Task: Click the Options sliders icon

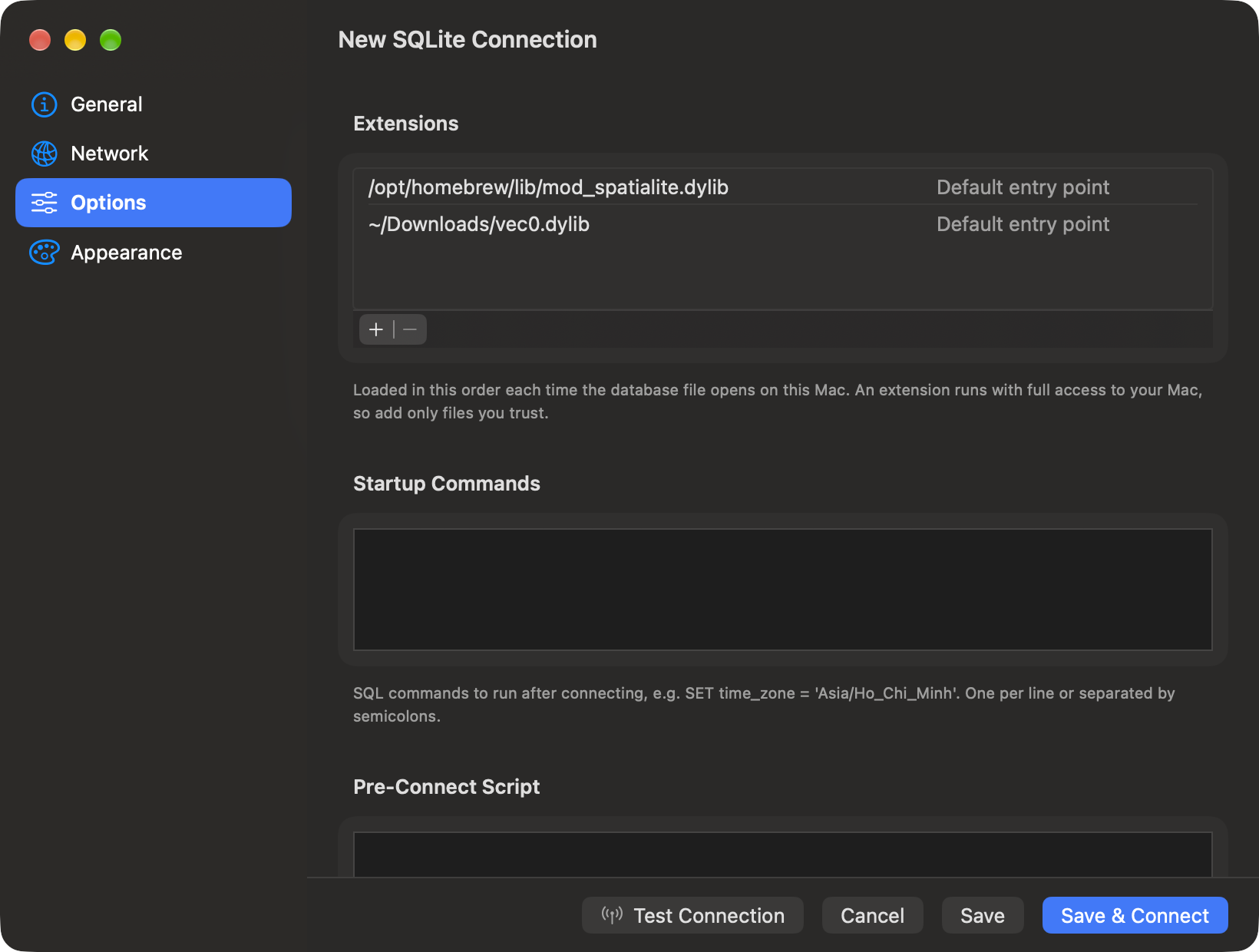Action: pyautogui.click(x=44, y=203)
